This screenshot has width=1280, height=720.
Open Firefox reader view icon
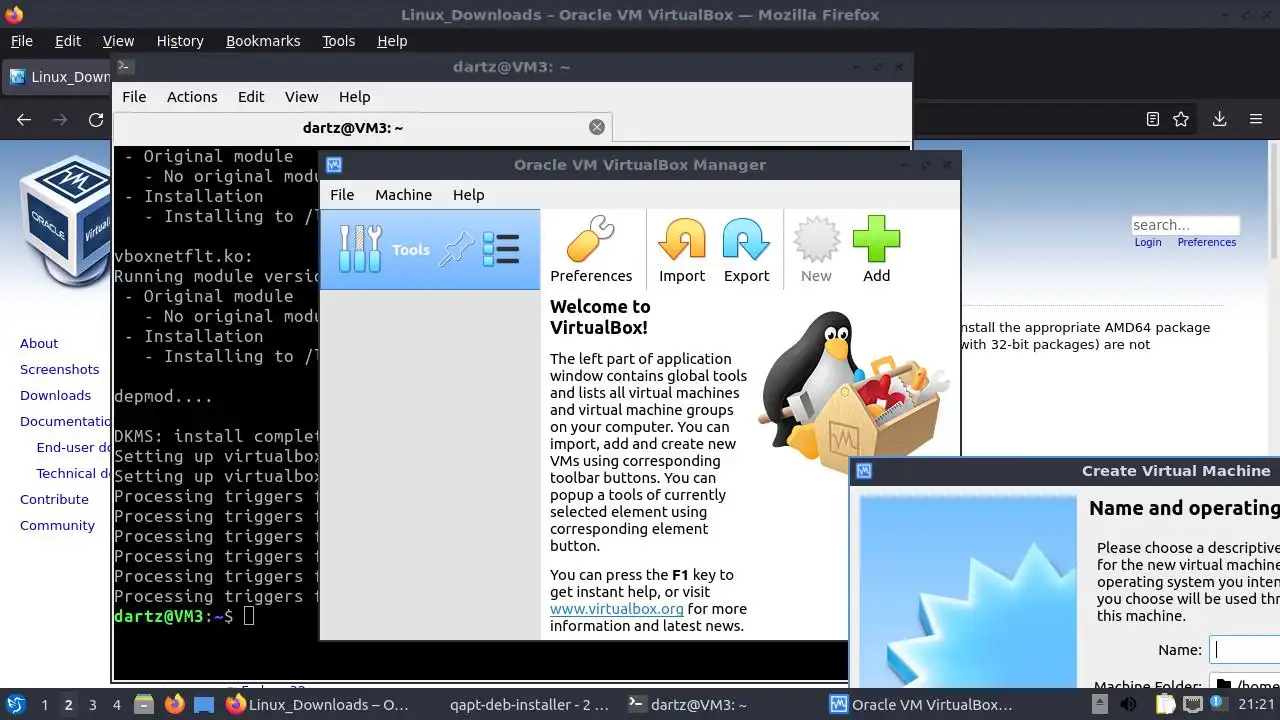coord(1153,119)
